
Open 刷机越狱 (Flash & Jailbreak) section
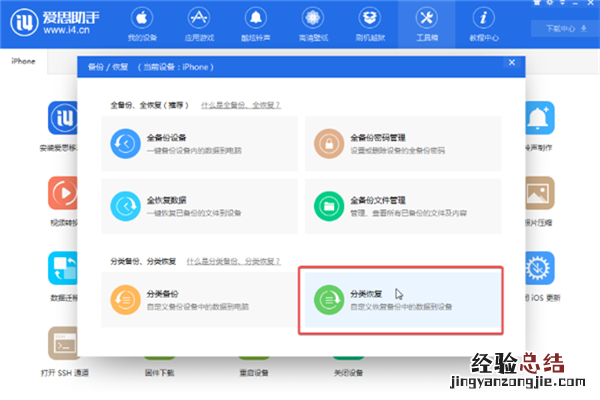click(x=370, y=25)
